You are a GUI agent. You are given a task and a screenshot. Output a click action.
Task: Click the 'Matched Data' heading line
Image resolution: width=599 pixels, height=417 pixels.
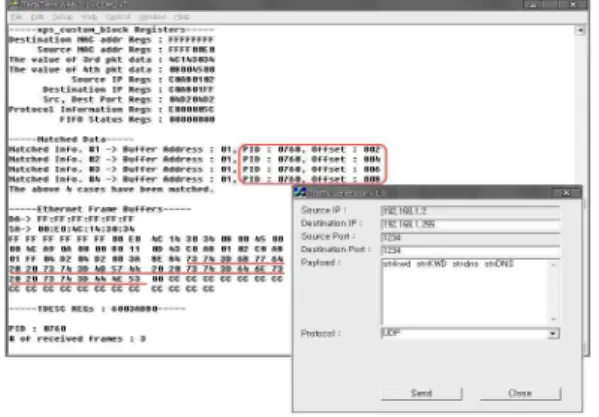pyautogui.click(x=71, y=139)
